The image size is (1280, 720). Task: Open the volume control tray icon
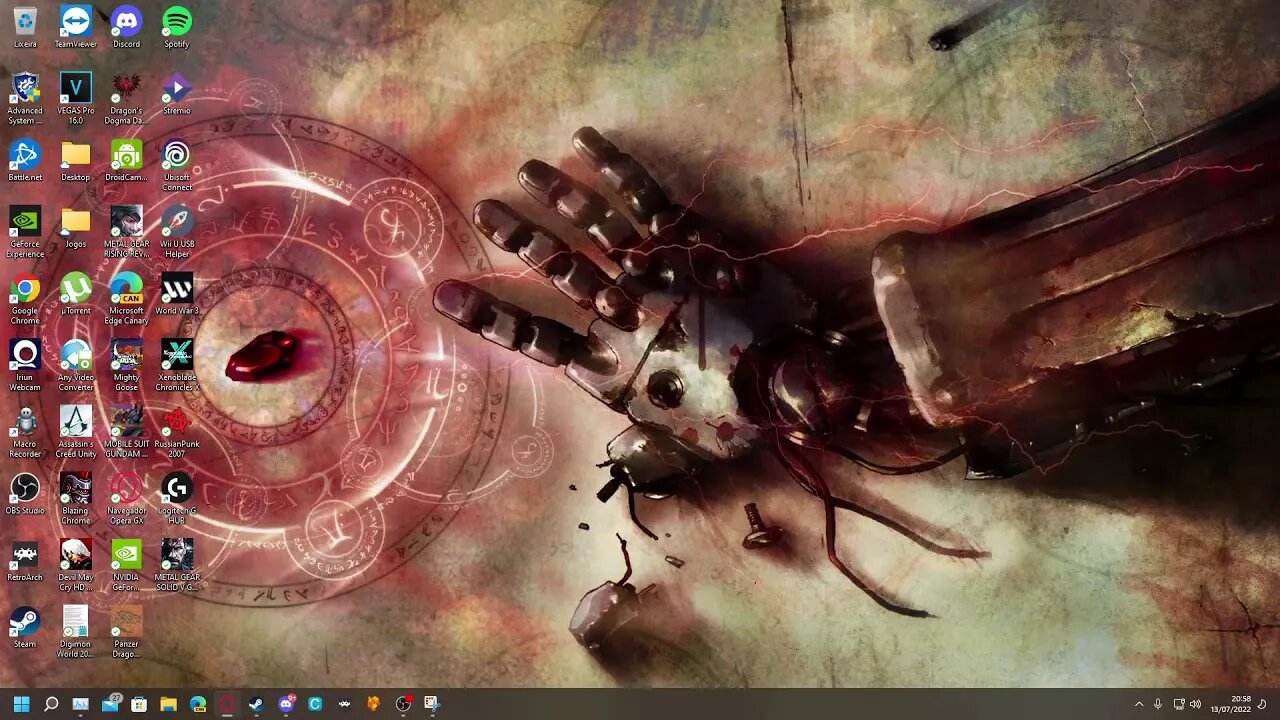(1195, 704)
